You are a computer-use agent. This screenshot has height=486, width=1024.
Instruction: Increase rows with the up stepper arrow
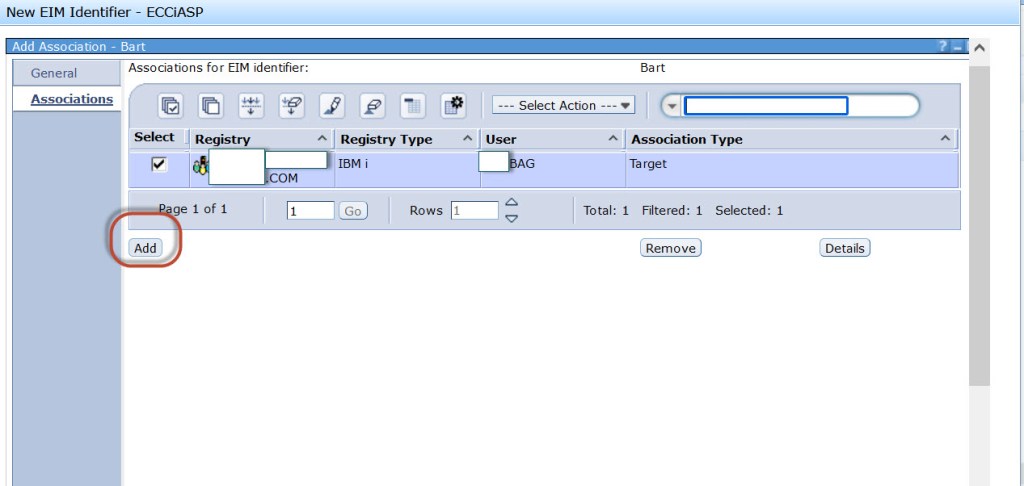(512, 203)
